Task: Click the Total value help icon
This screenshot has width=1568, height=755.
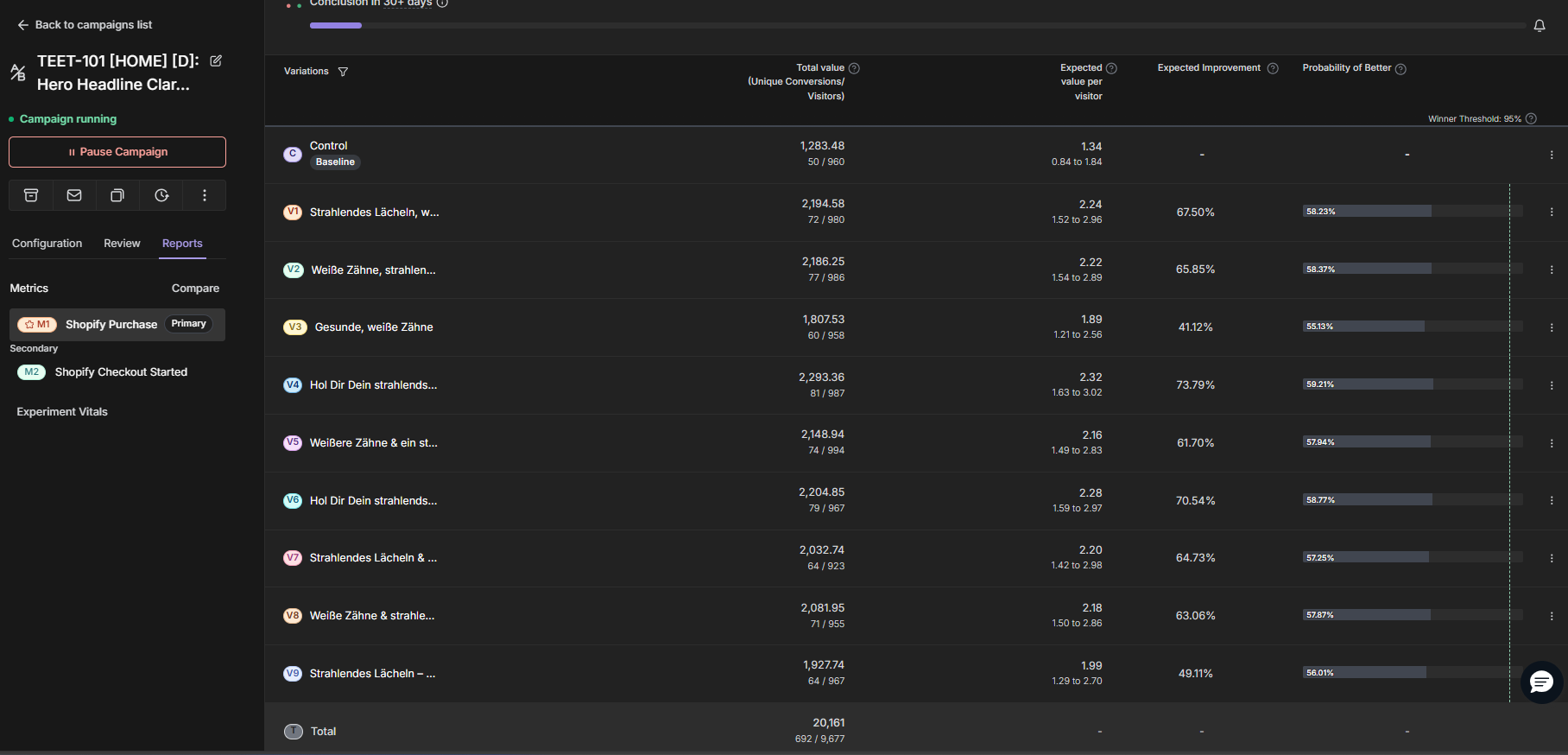Action: point(854,68)
